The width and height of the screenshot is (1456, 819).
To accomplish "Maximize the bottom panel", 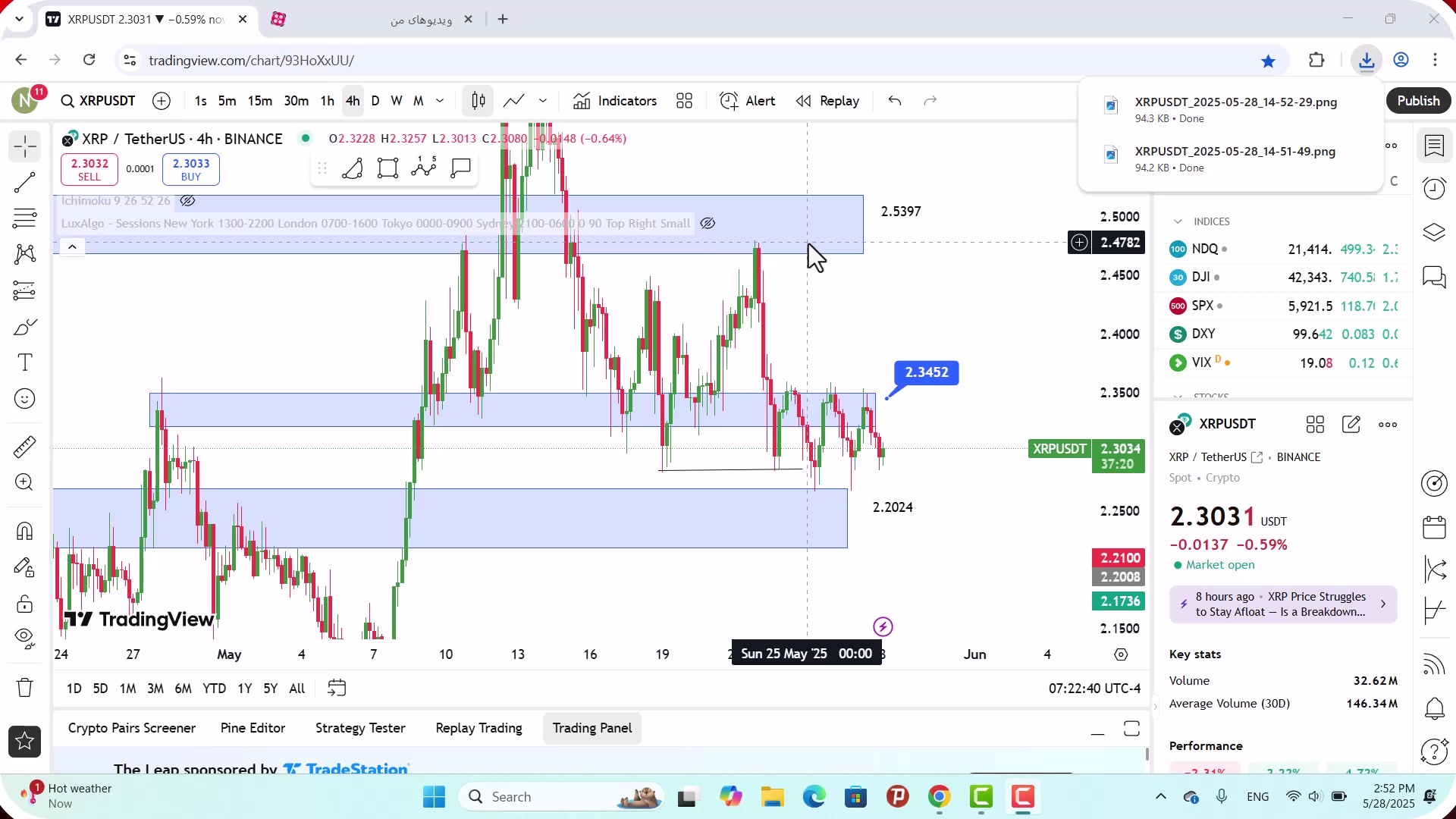I will pos(1131,729).
